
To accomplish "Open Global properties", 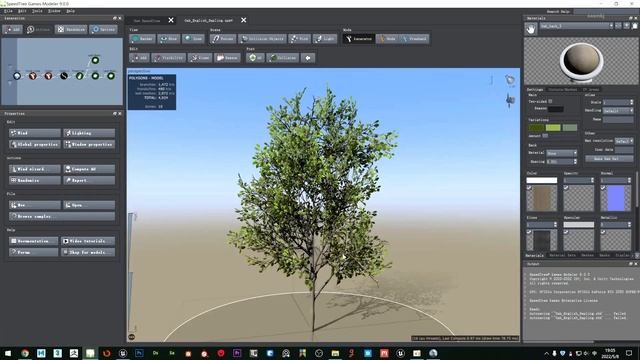I will (x=35, y=144).
